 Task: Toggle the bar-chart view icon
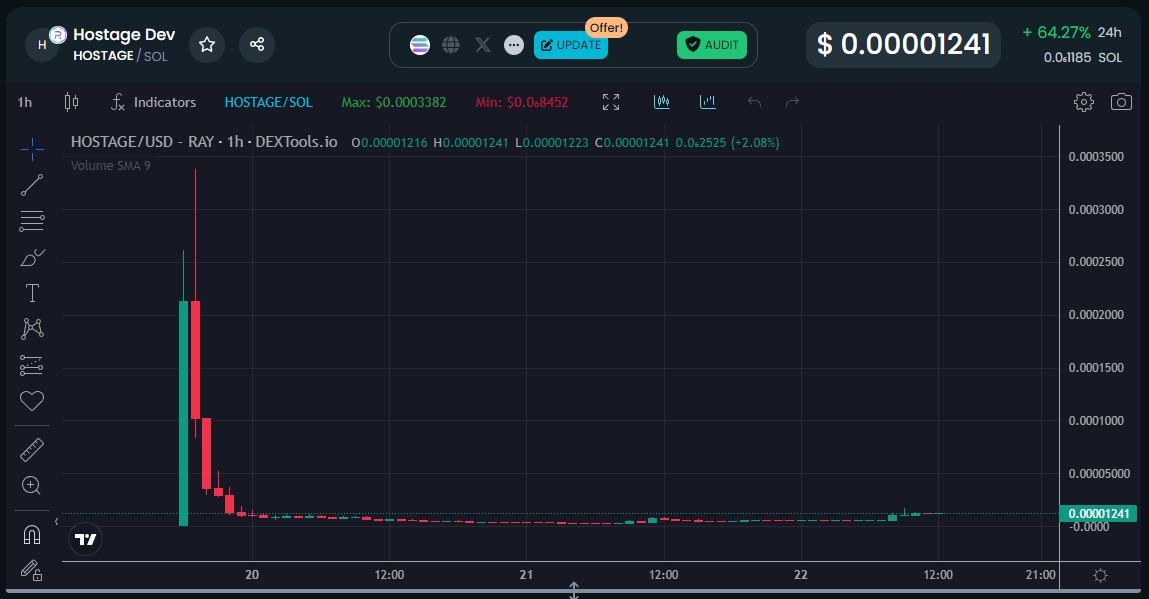(x=707, y=102)
